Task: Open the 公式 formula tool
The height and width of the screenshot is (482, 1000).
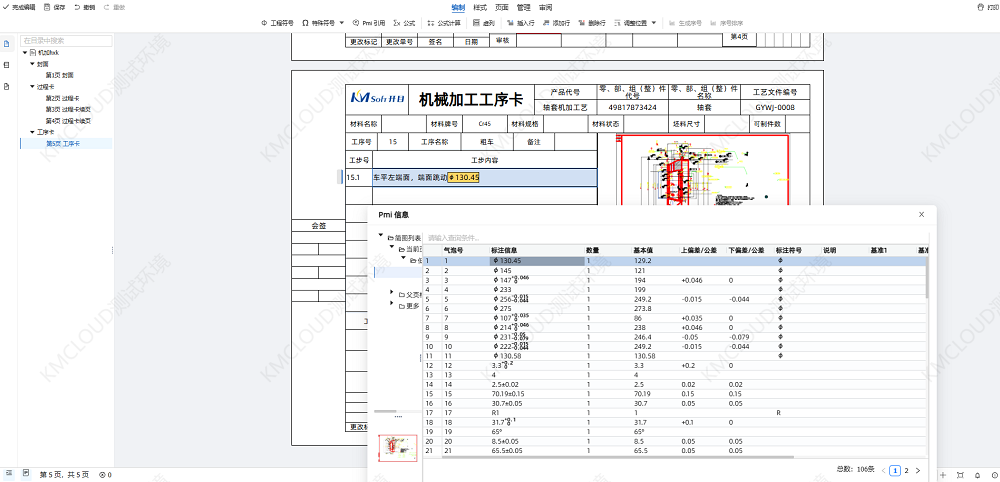Action: [x=404, y=23]
